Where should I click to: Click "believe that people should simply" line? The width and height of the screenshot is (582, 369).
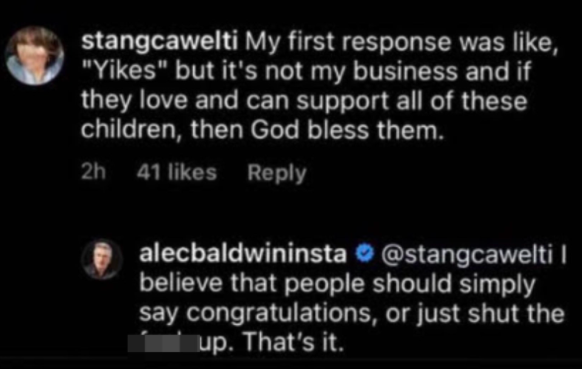click(337, 284)
